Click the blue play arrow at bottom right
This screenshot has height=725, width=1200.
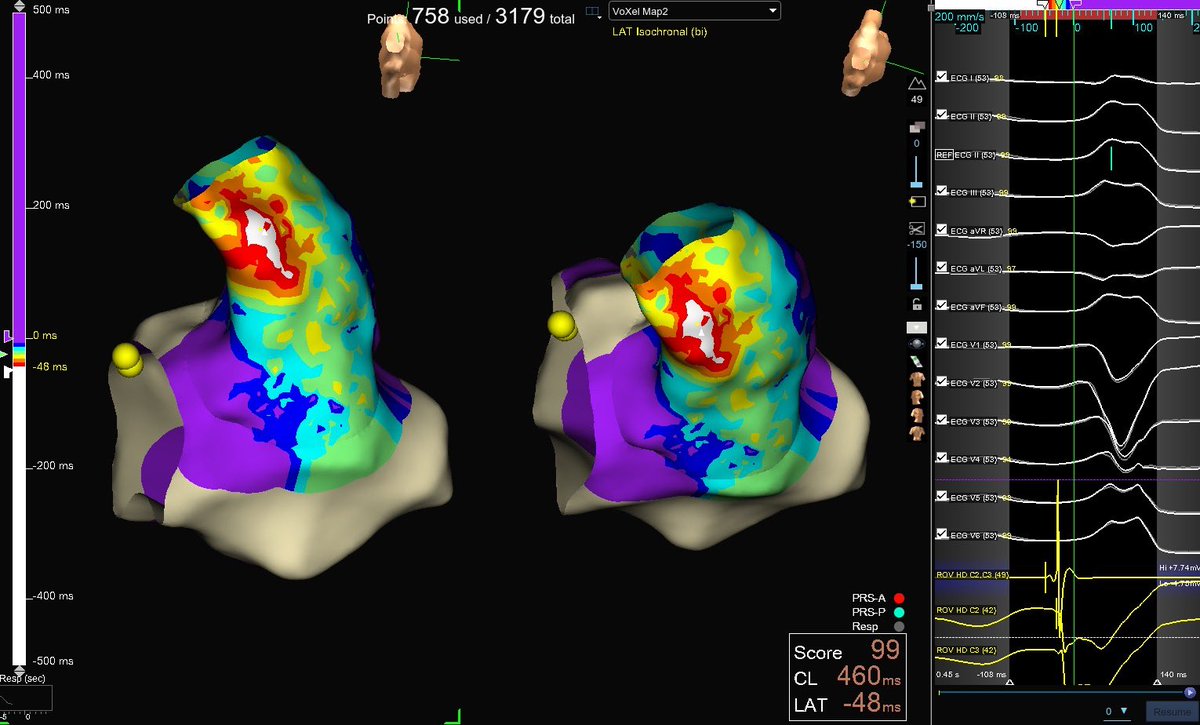(1190, 692)
